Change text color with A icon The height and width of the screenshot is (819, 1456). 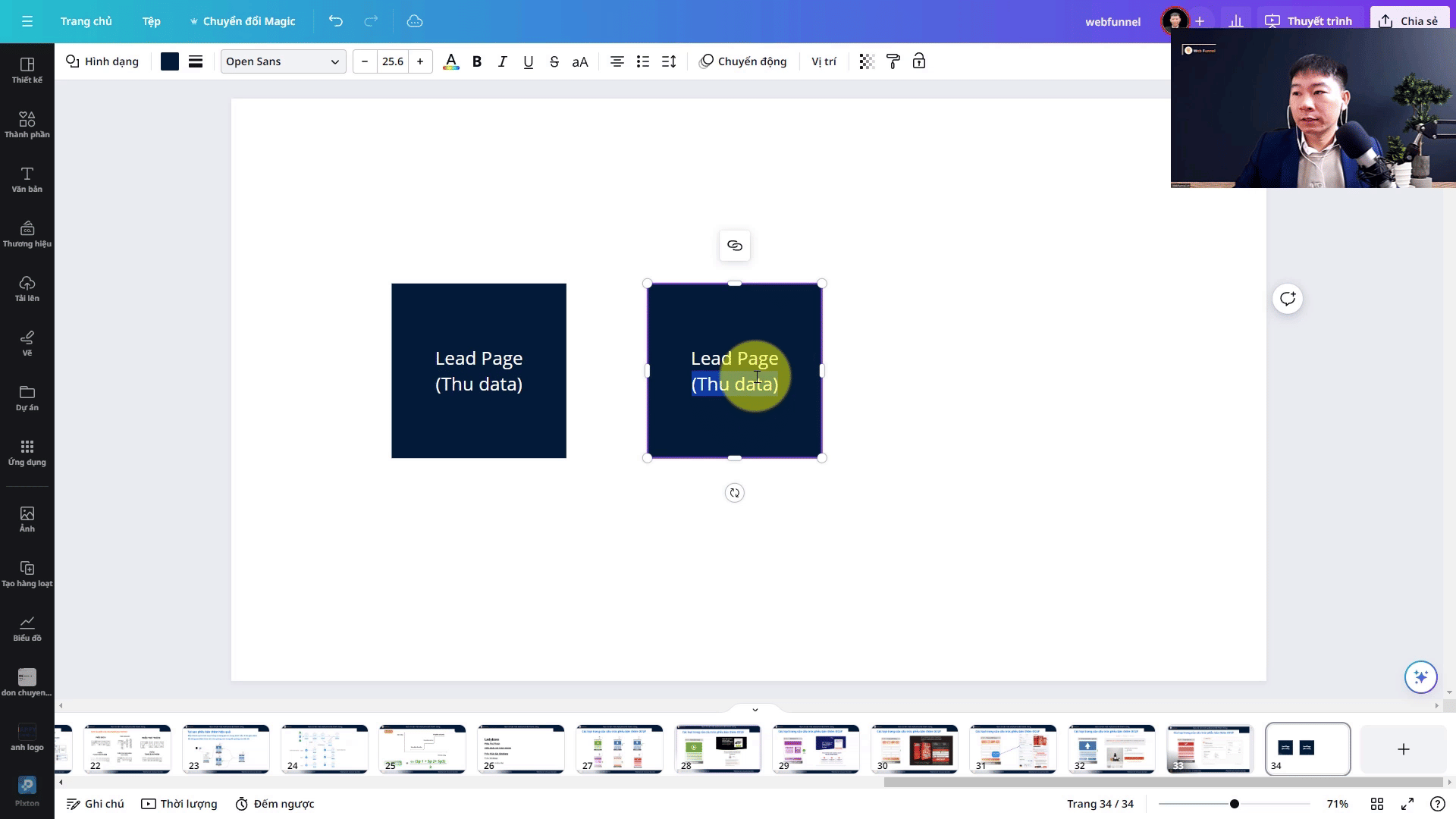point(451,61)
